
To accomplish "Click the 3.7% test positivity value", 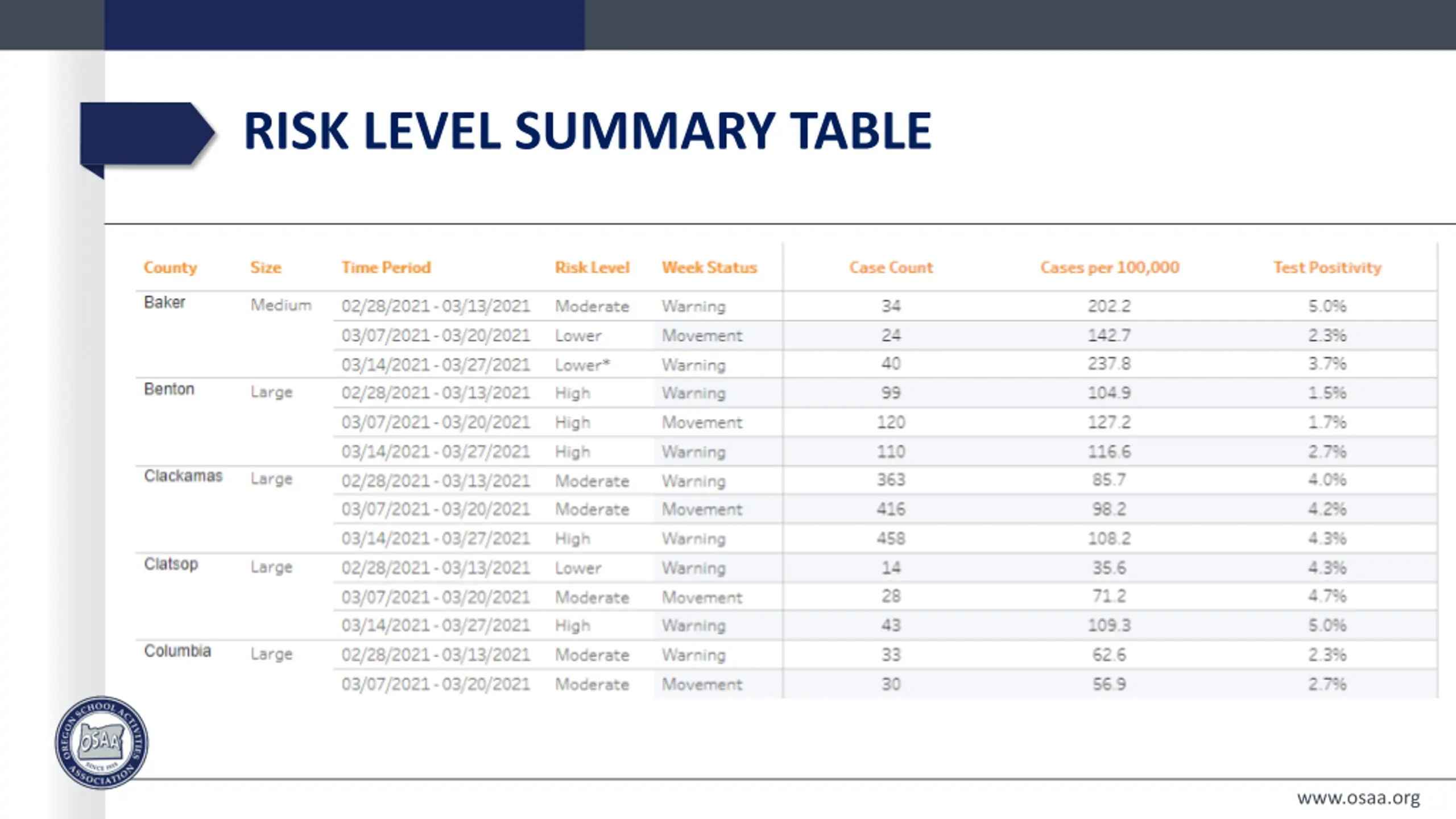I will (x=1327, y=364).
